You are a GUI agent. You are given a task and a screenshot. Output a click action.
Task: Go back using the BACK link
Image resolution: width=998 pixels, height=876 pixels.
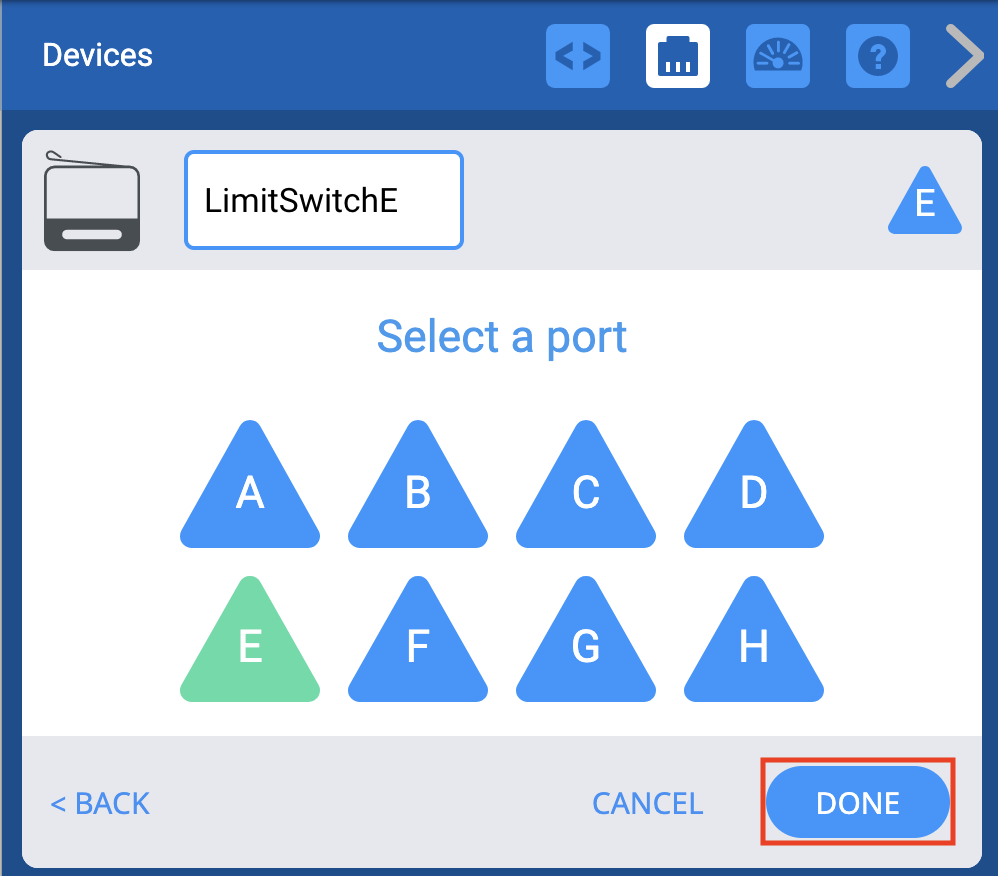click(99, 803)
